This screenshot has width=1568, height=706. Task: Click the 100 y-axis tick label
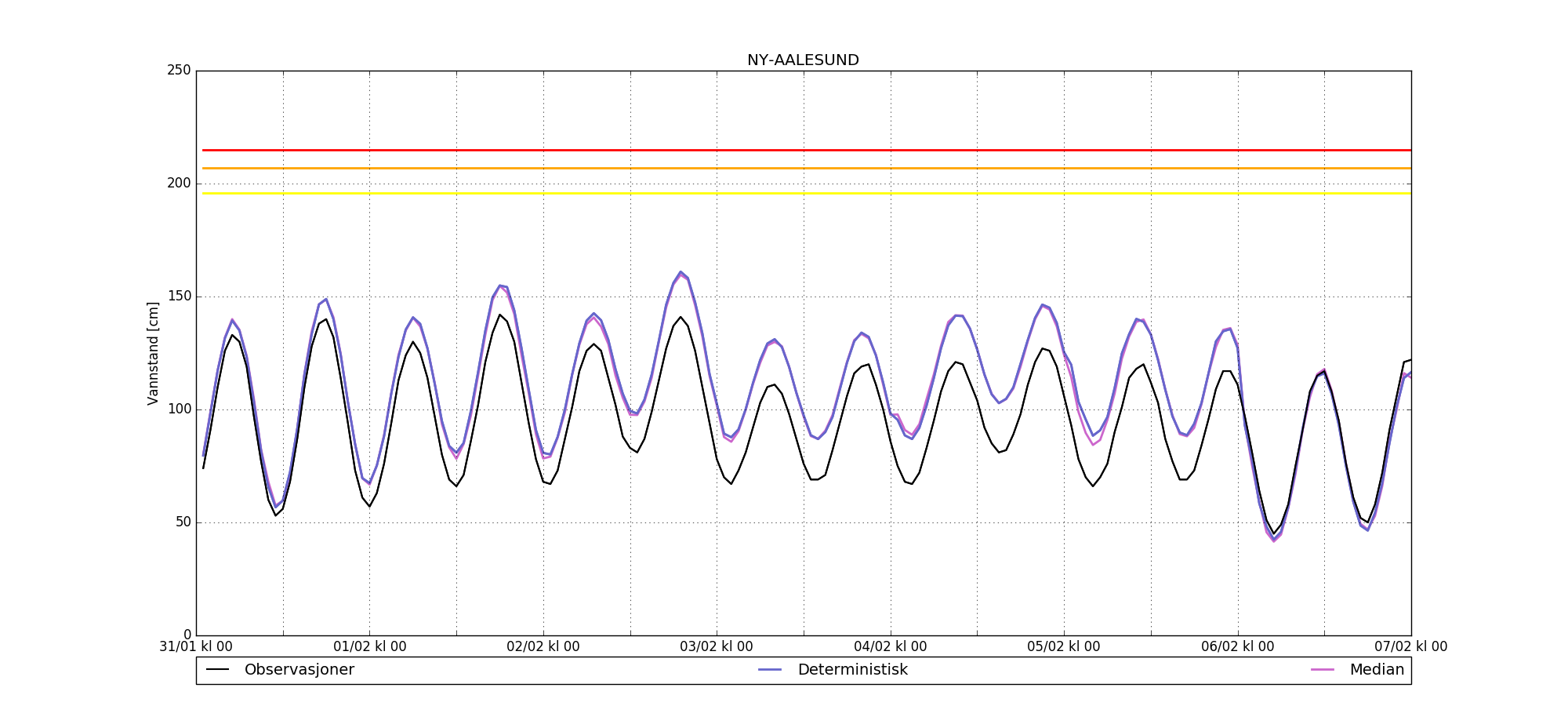pyautogui.click(x=179, y=409)
